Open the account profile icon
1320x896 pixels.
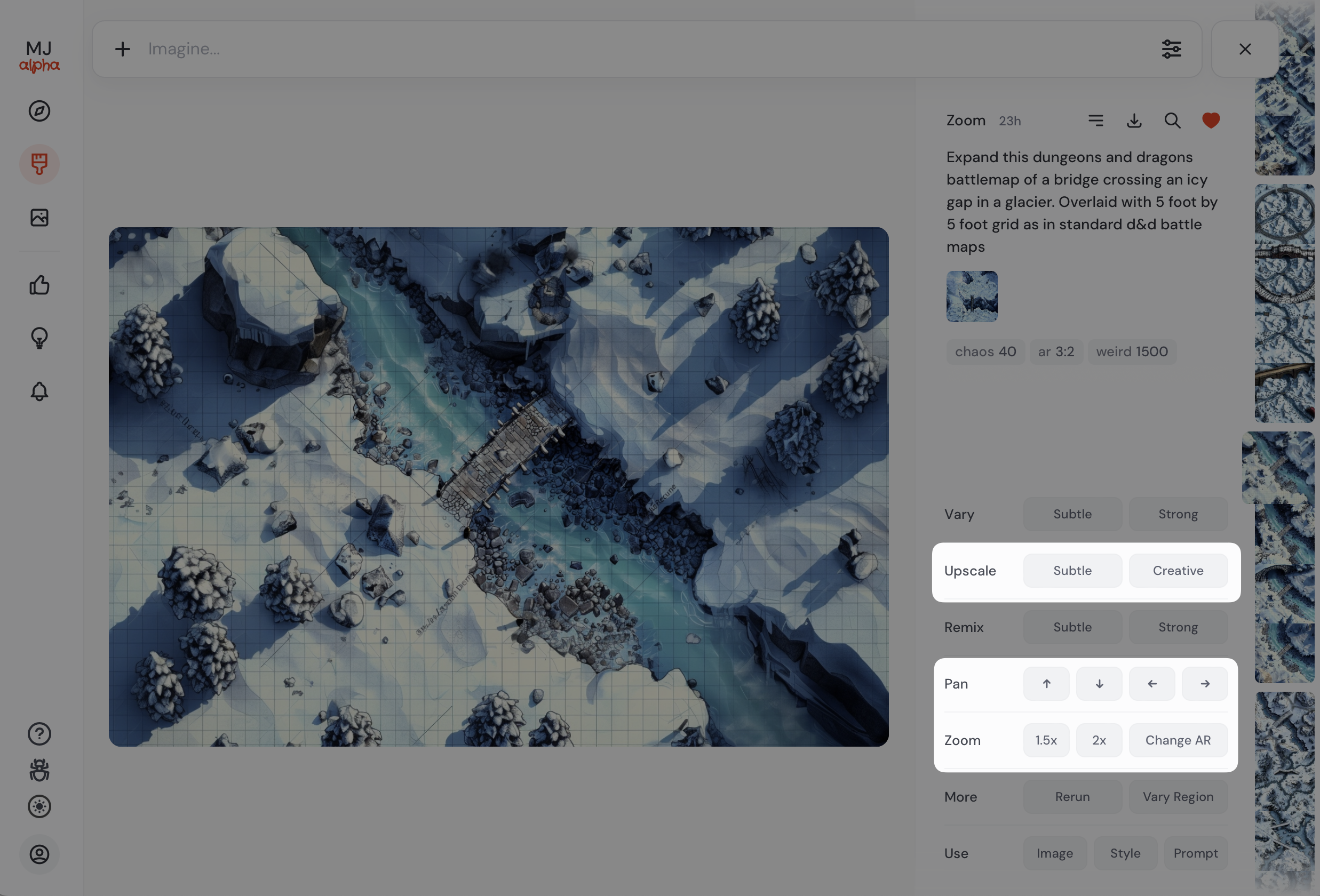coord(39,854)
